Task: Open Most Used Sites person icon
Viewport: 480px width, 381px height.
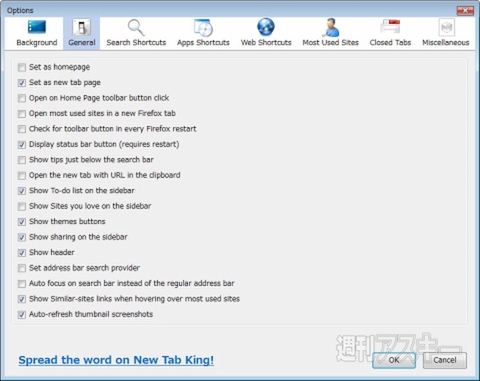Action: [x=331, y=27]
